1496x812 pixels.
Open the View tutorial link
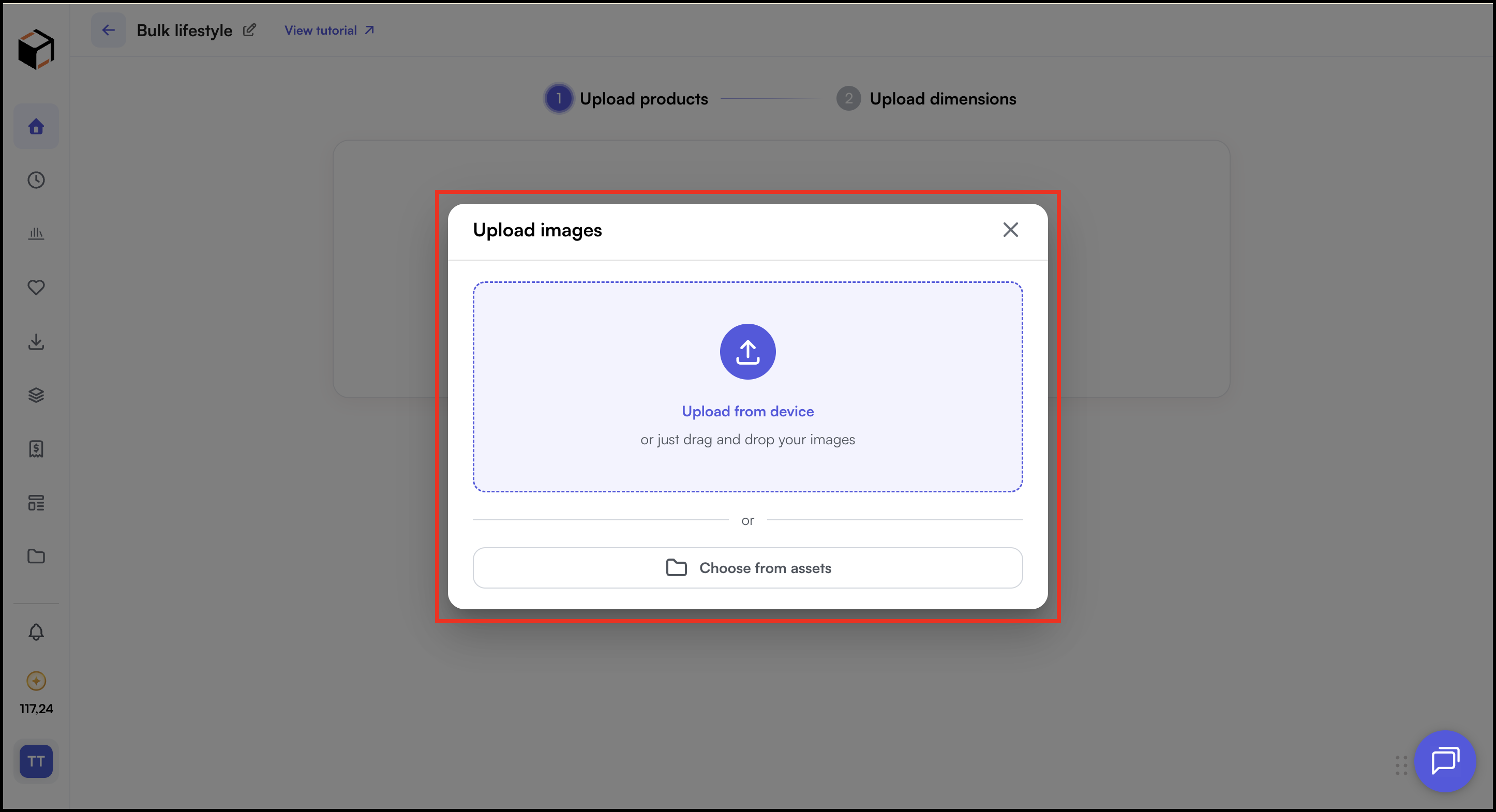(x=330, y=30)
